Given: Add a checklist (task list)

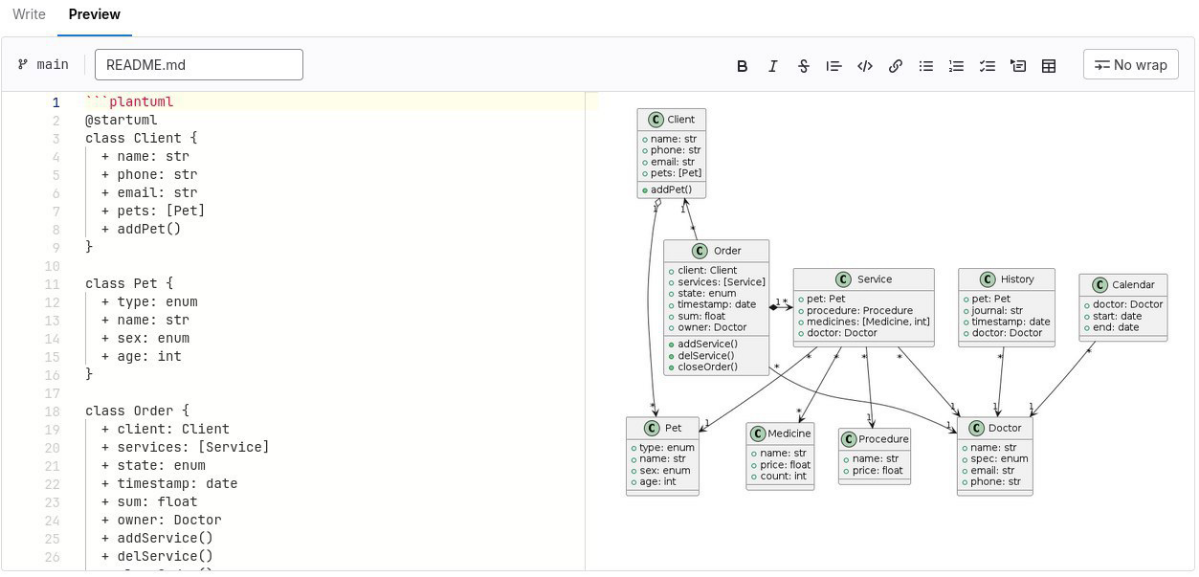Looking at the screenshot, I should [987, 66].
